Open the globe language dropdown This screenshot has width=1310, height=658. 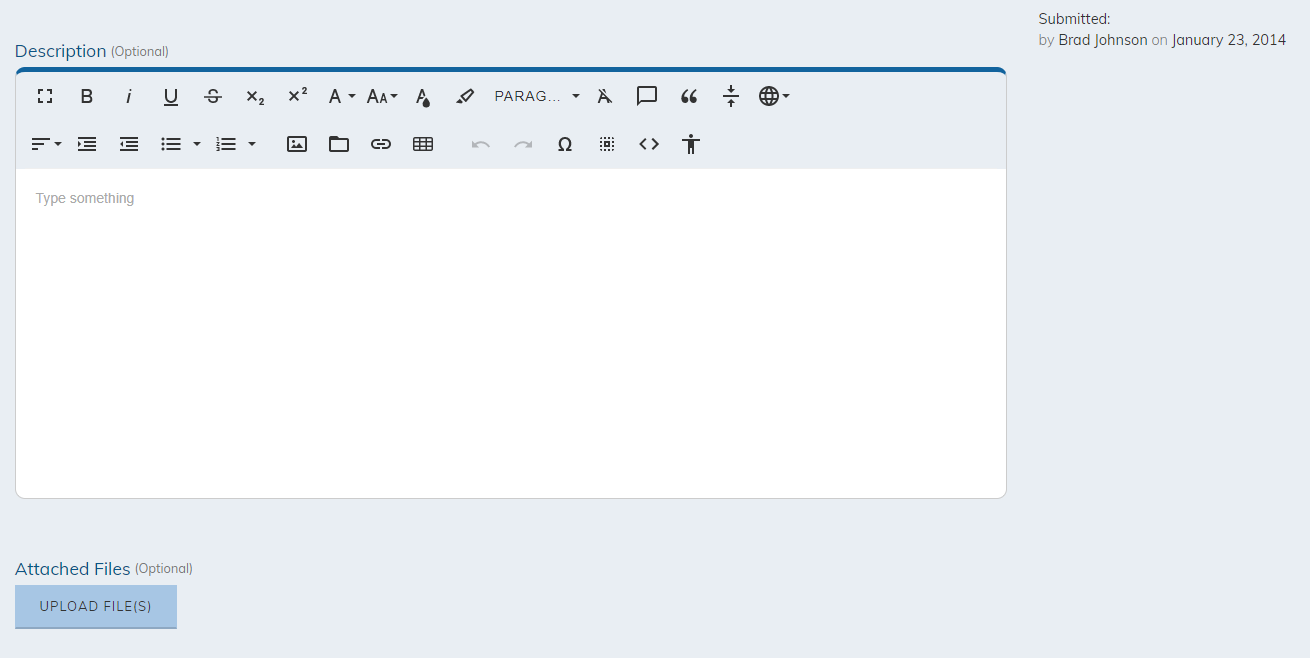774,96
